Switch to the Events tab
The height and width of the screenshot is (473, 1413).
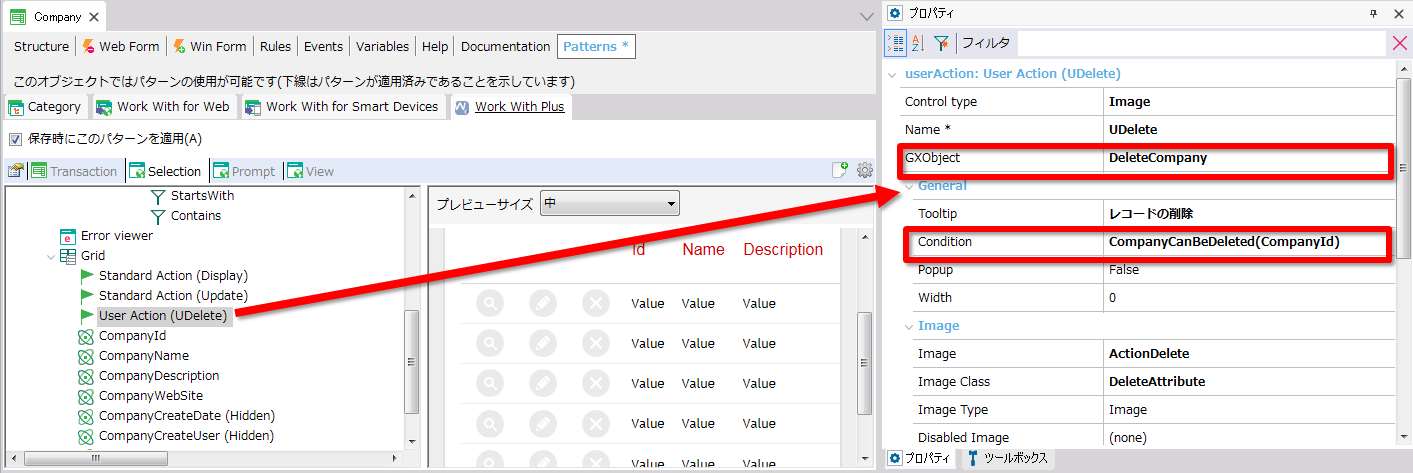tap(323, 47)
